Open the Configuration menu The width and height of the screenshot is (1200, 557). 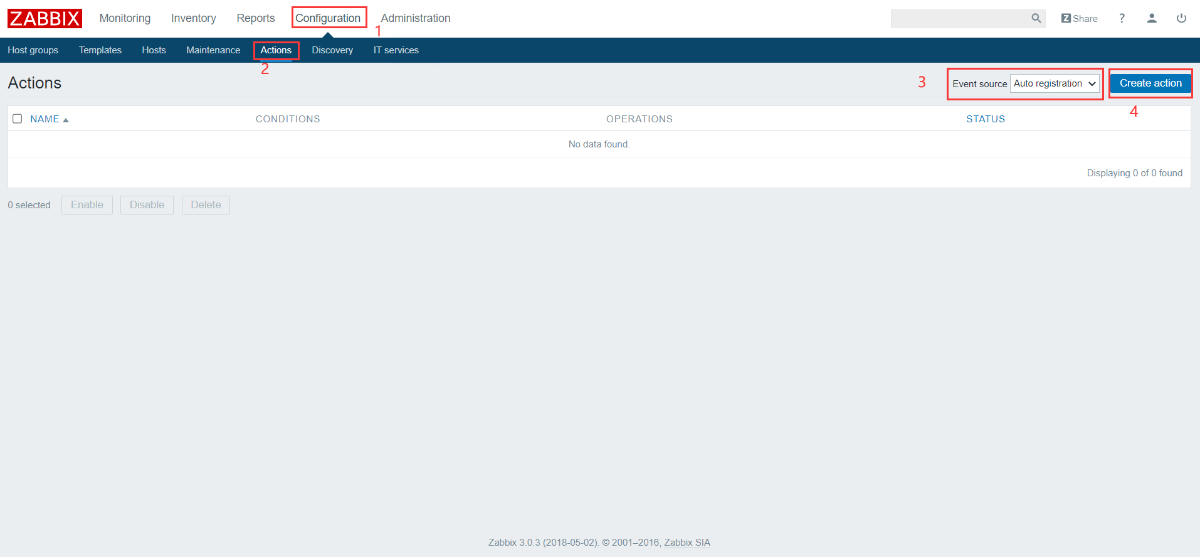[x=328, y=18]
